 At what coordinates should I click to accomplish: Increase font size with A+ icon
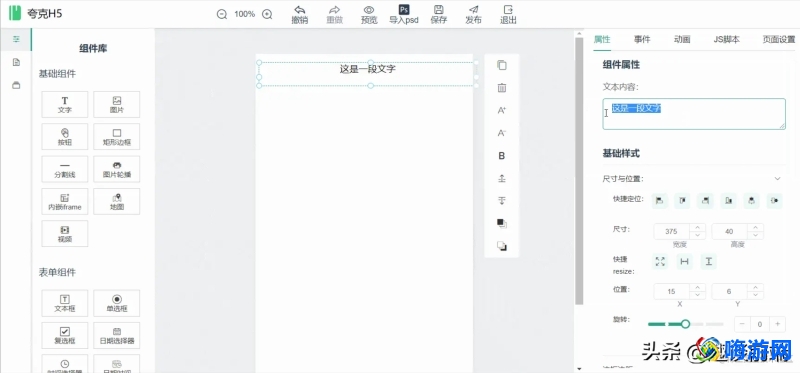click(x=502, y=110)
